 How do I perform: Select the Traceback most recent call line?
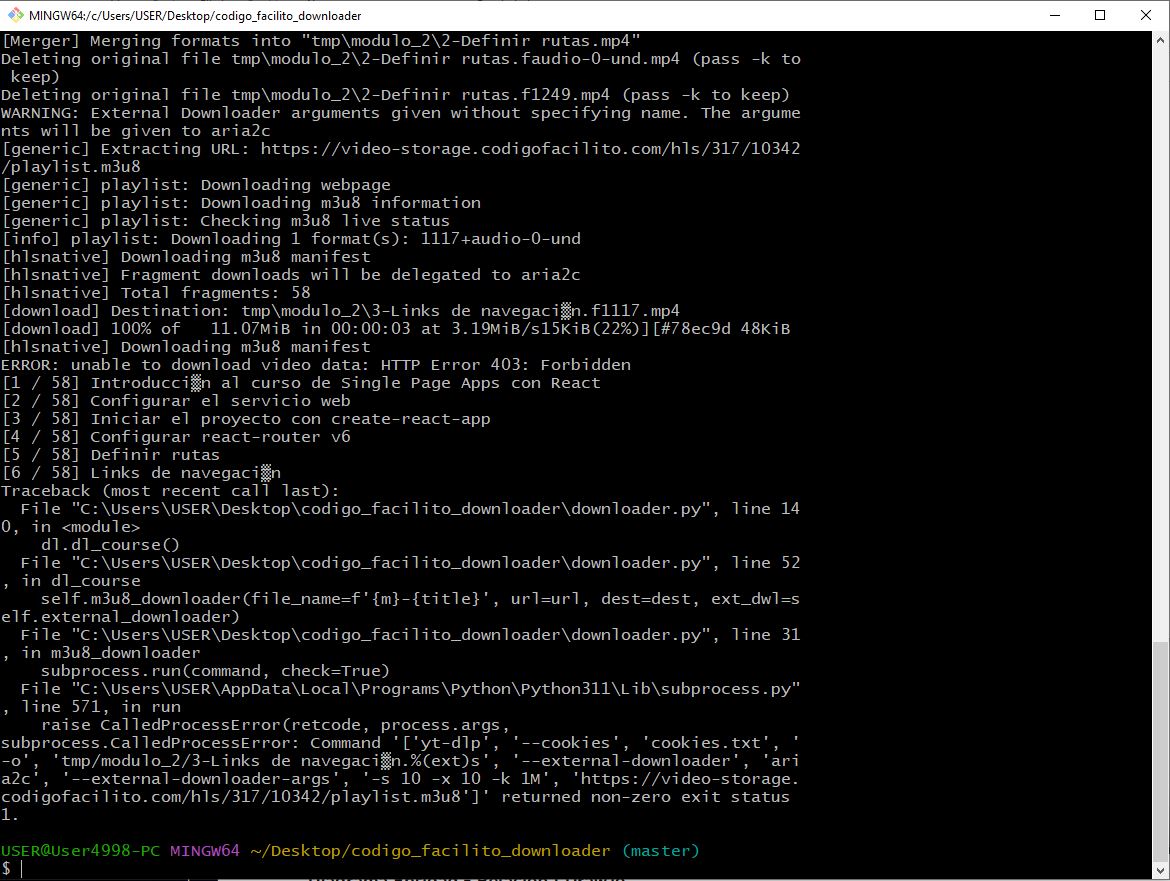[170, 490]
